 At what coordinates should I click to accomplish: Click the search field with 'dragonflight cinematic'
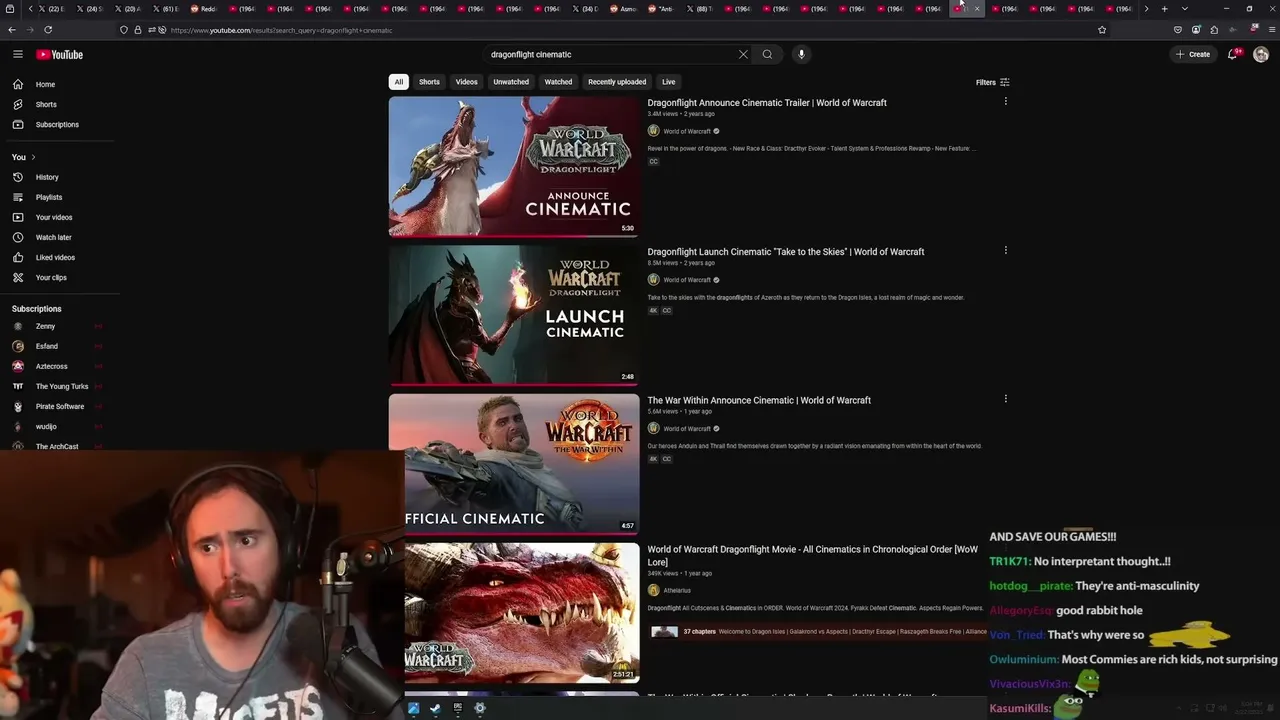click(x=610, y=54)
